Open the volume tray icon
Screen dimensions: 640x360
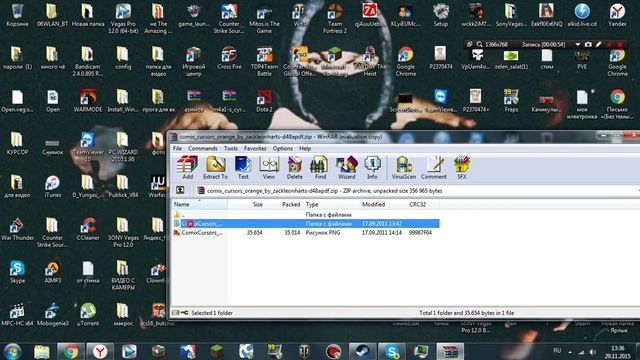click(592, 352)
